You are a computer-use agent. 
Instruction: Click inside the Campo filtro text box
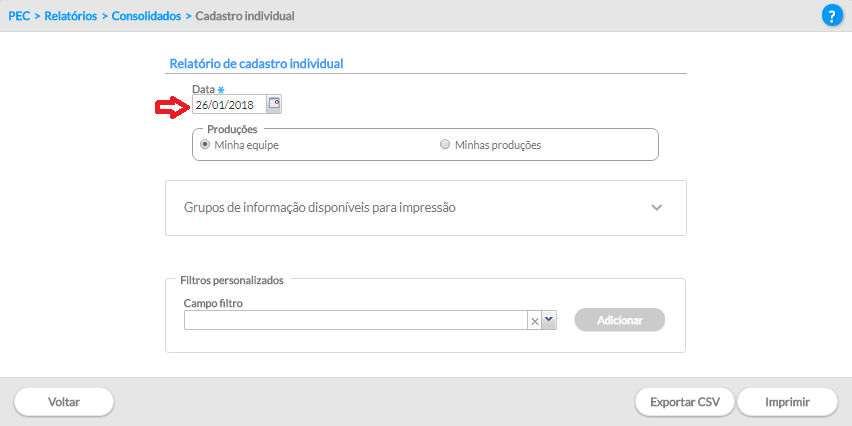point(355,321)
